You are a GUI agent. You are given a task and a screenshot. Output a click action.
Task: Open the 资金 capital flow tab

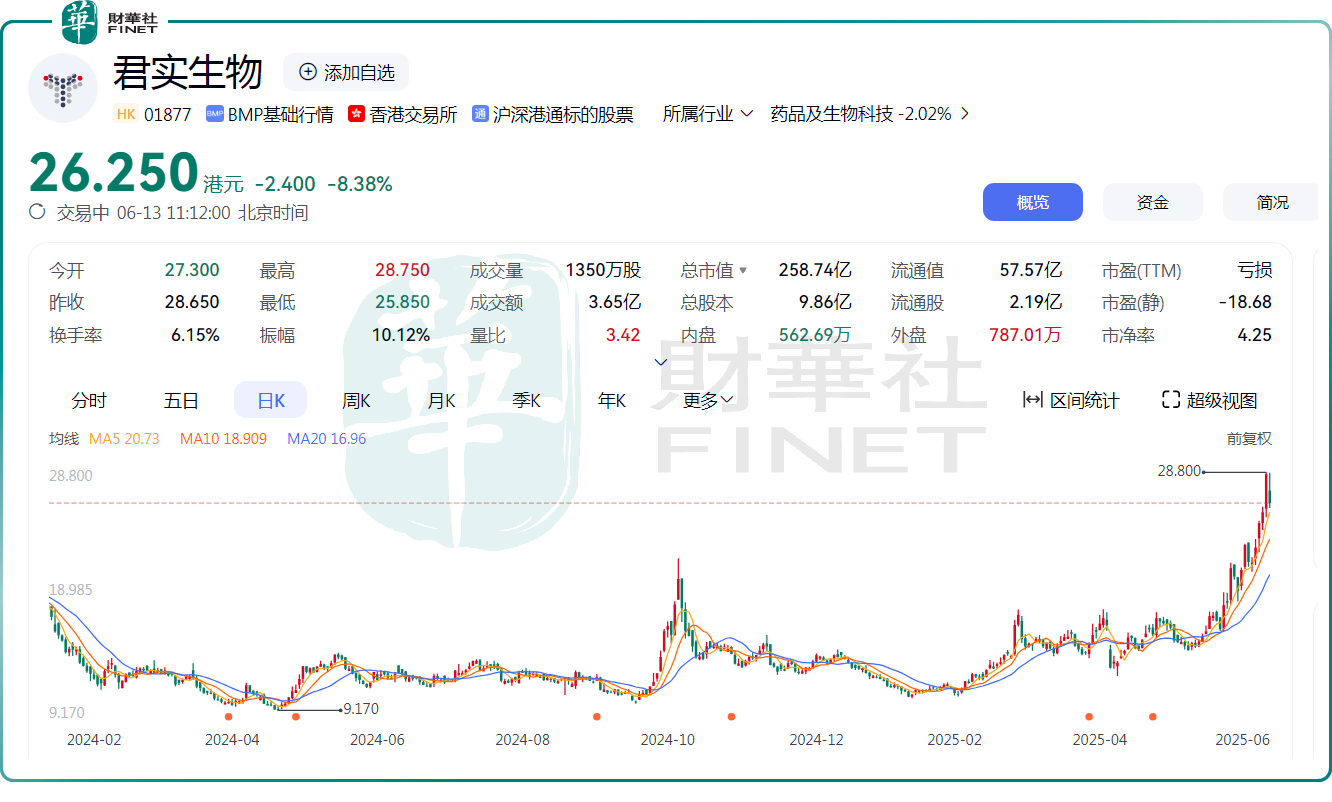pos(1152,202)
